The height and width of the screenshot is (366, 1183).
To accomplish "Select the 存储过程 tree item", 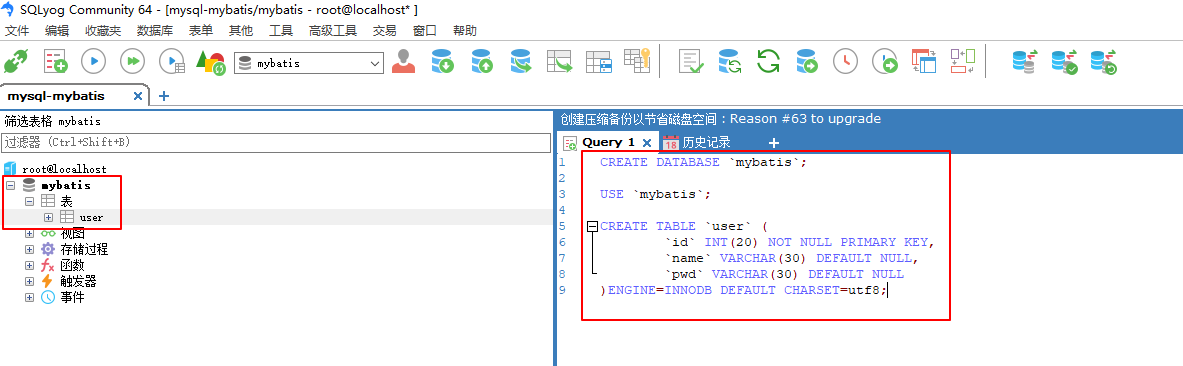I will pos(84,249).
